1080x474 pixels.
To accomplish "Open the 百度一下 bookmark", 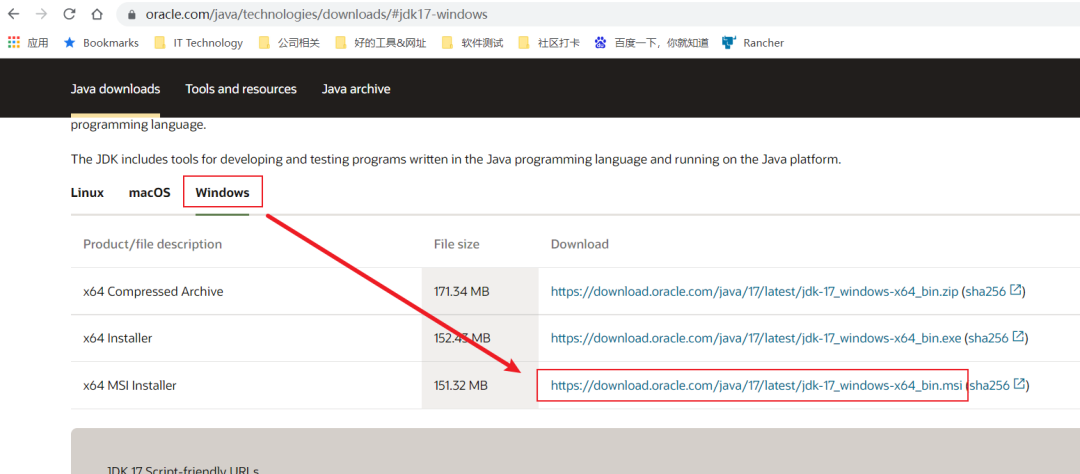I will tap(651, 43).
